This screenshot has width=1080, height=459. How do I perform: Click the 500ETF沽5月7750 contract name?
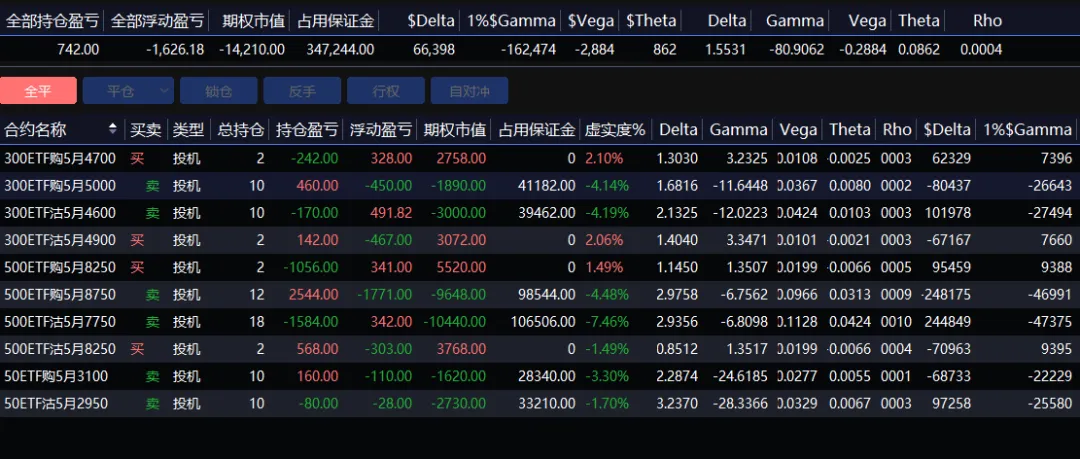coord(60,322)
